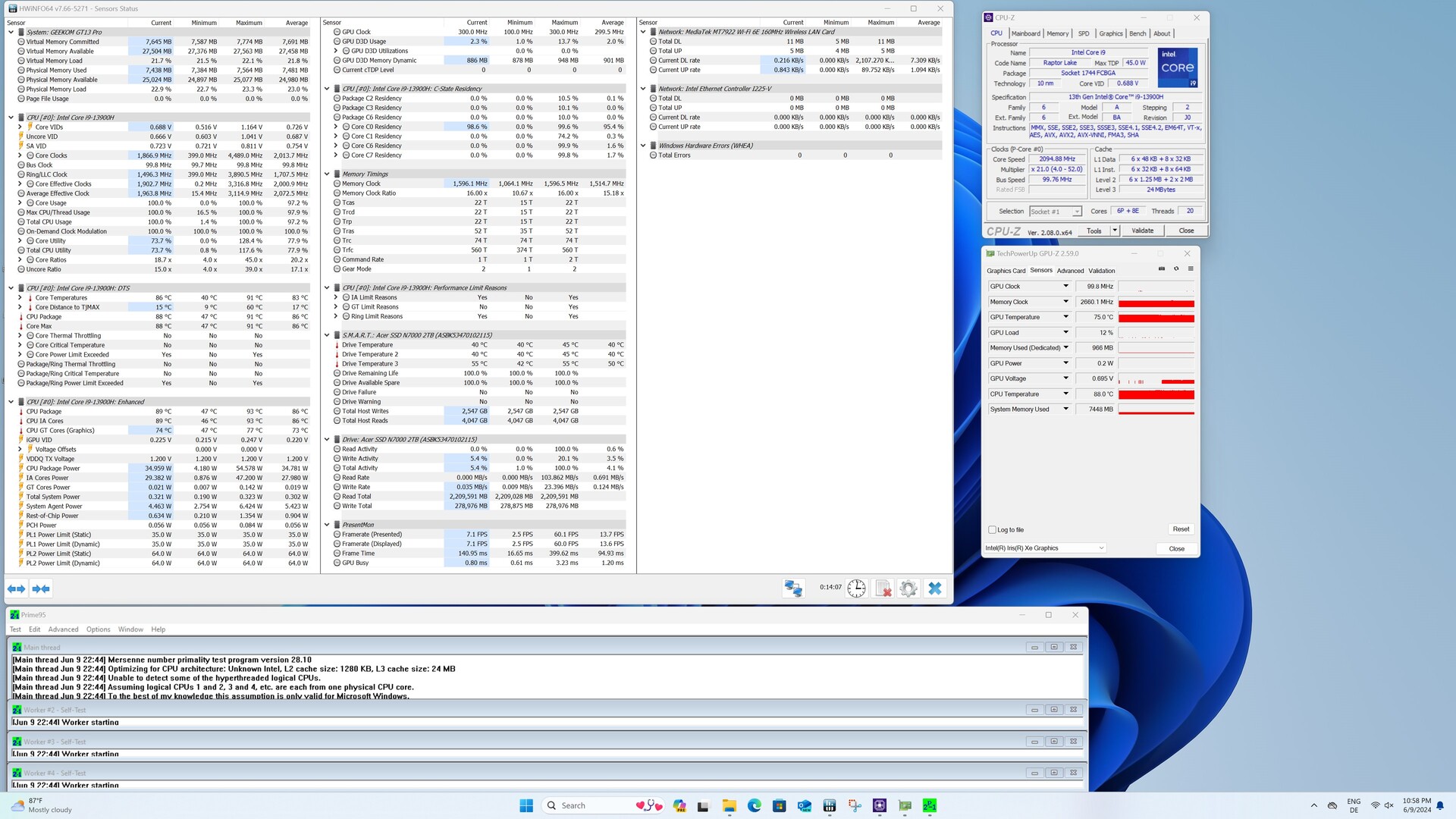Click Reset button in GPU-Z

click(1181, 529)
